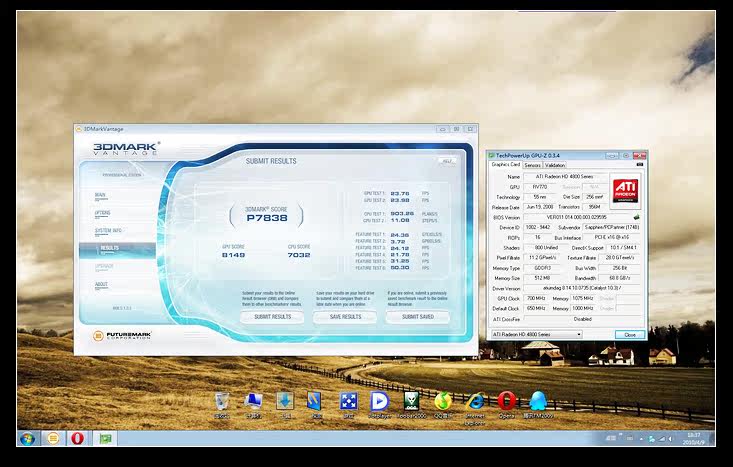
Task: Select the Graphics Card tab
Action: 505,165
